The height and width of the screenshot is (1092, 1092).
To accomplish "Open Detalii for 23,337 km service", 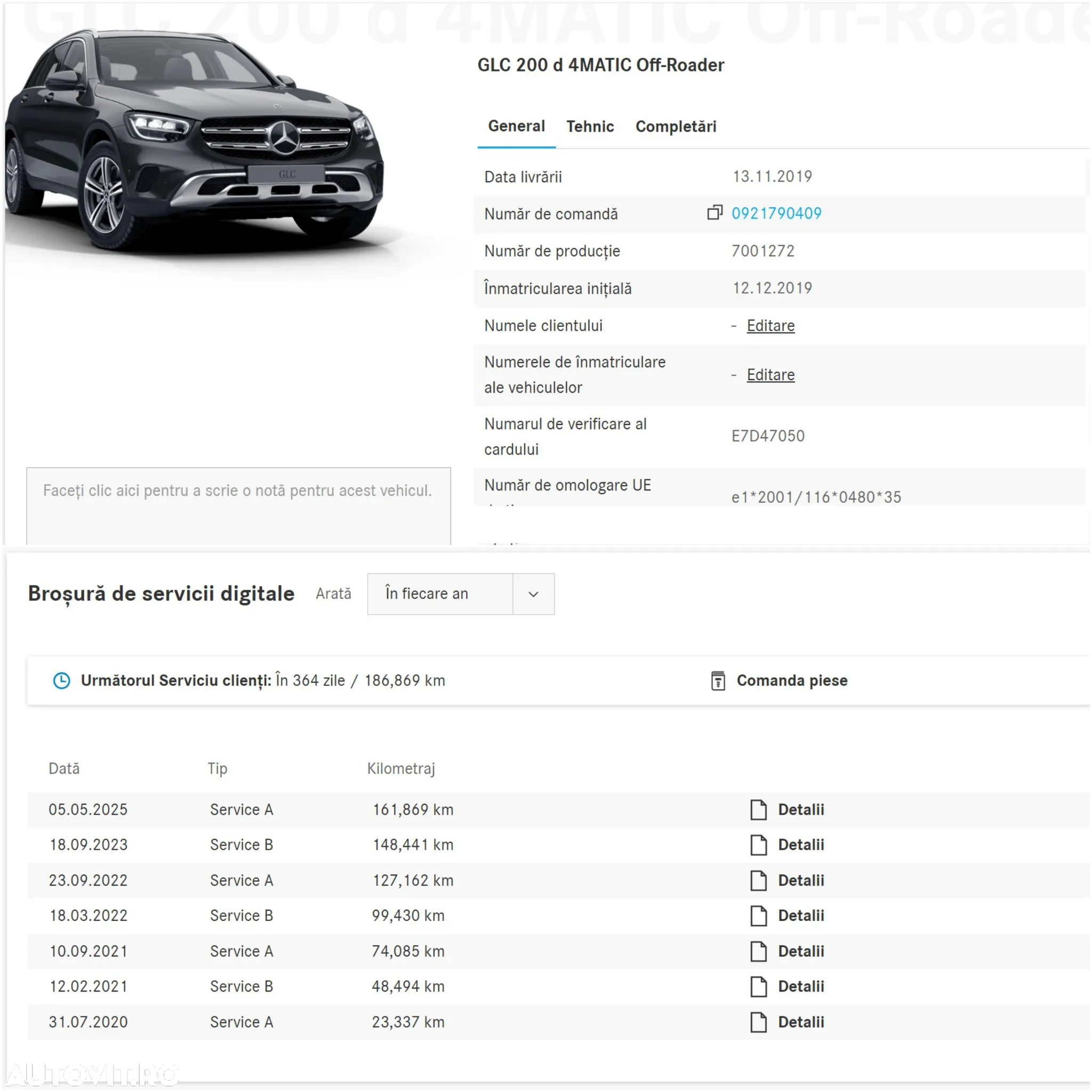I will click(801, 1022).
